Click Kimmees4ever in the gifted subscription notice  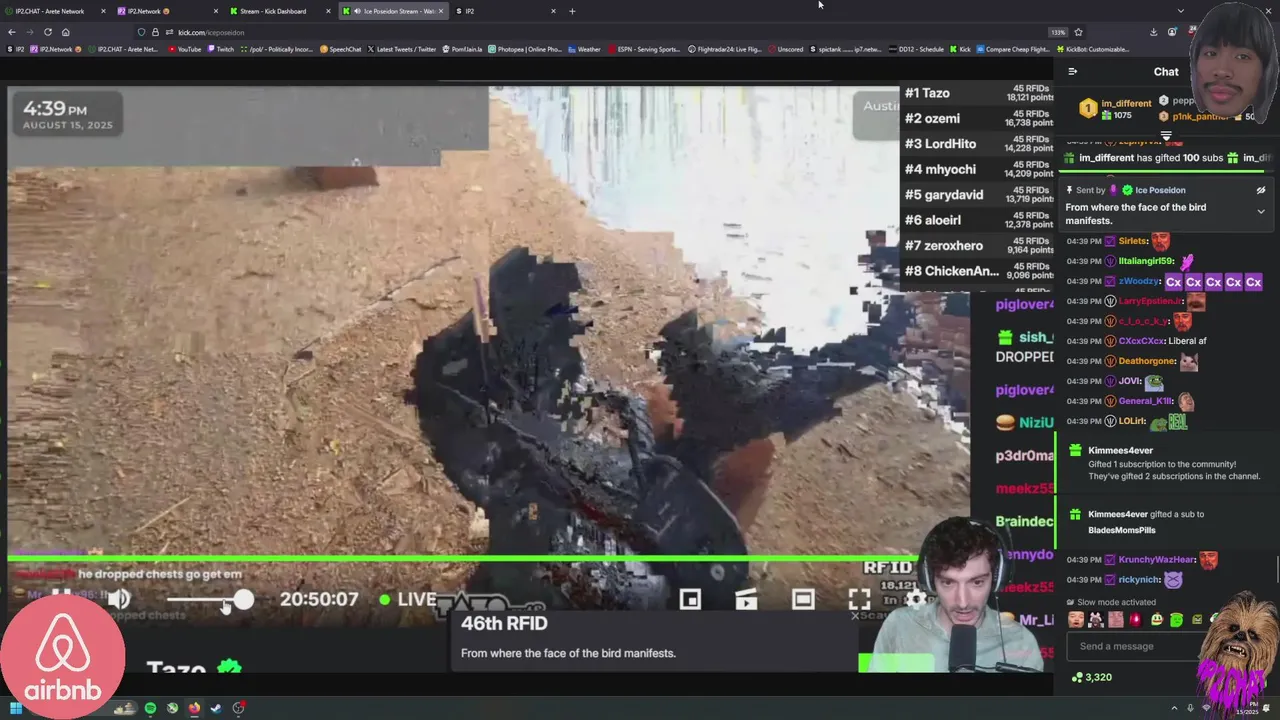[1120, 451]
